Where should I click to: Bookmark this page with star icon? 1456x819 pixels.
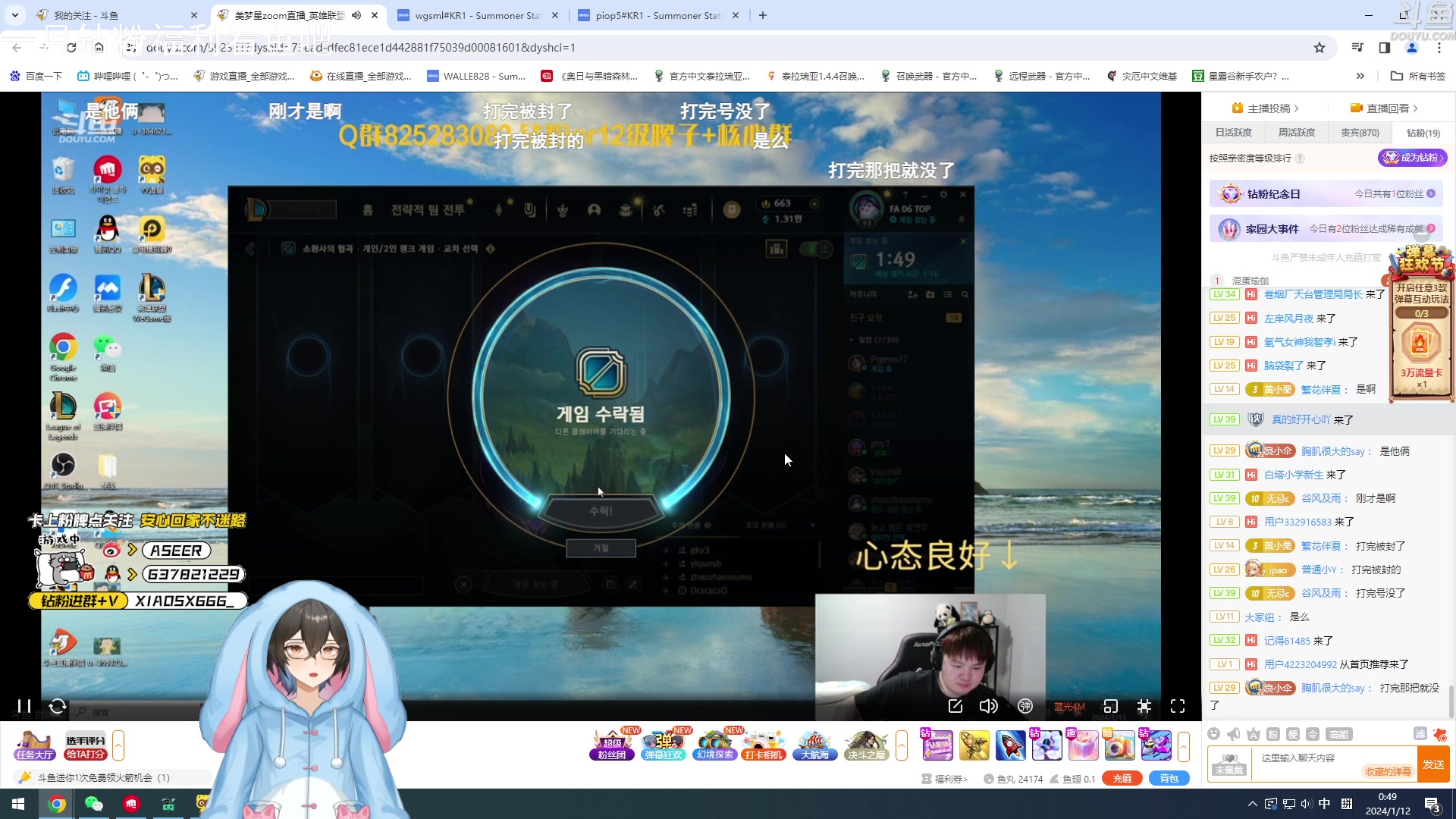[1319, 47]
